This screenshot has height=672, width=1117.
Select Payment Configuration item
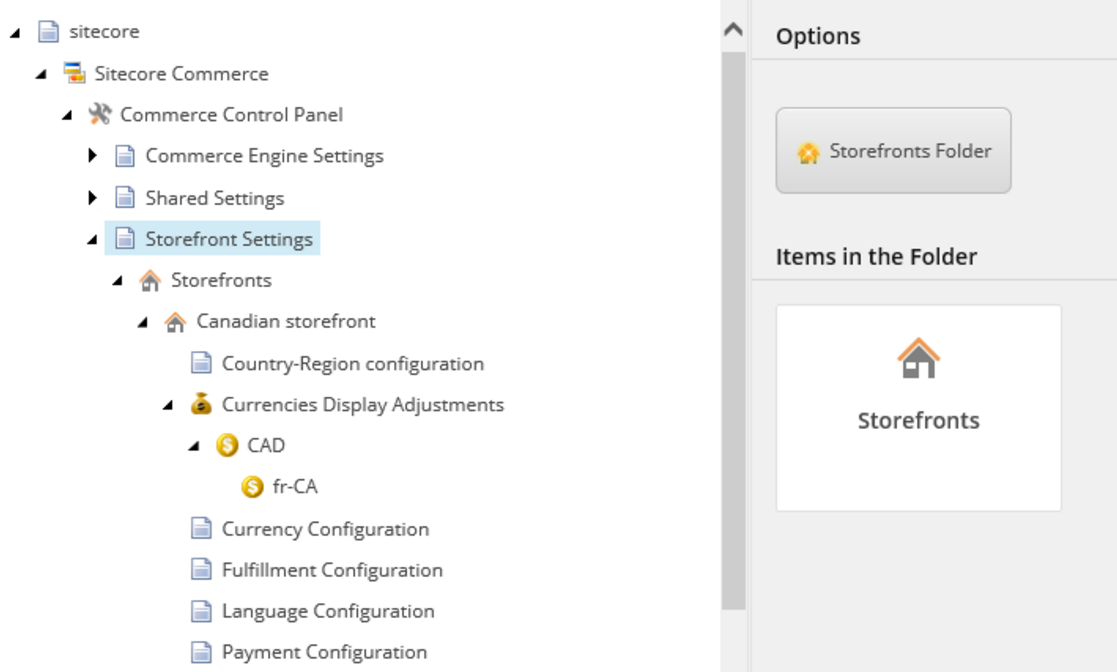click(x=324, y=652)
